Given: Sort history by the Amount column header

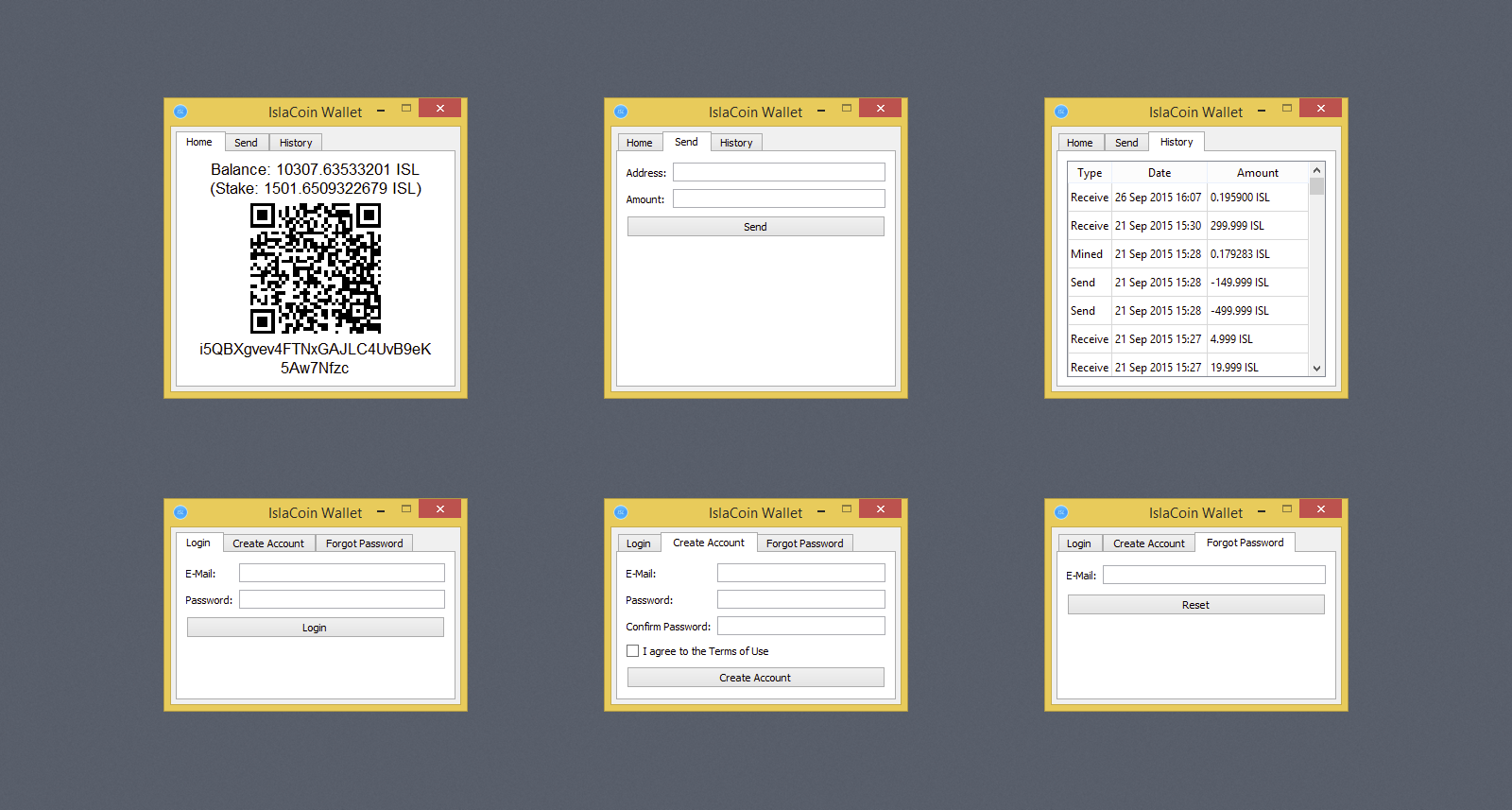Looking at the screenshot, I should pos(1258,173).
